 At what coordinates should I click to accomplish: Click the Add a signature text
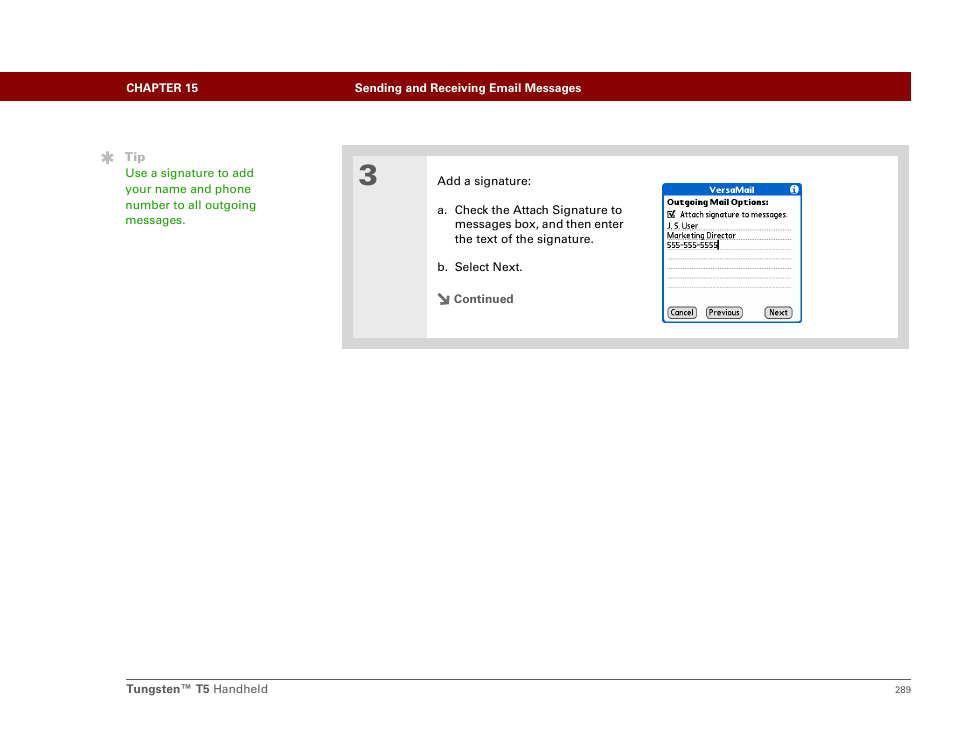pos(484,181)
